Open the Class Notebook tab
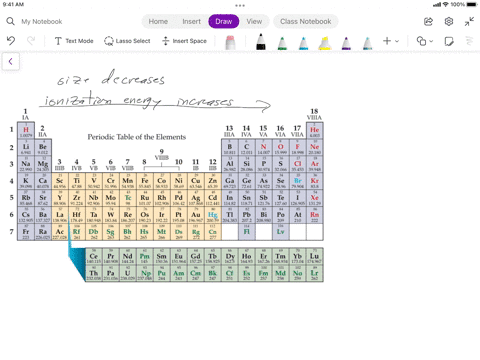Viewport: 480px width, 360px height. click(x=306, y=21)
